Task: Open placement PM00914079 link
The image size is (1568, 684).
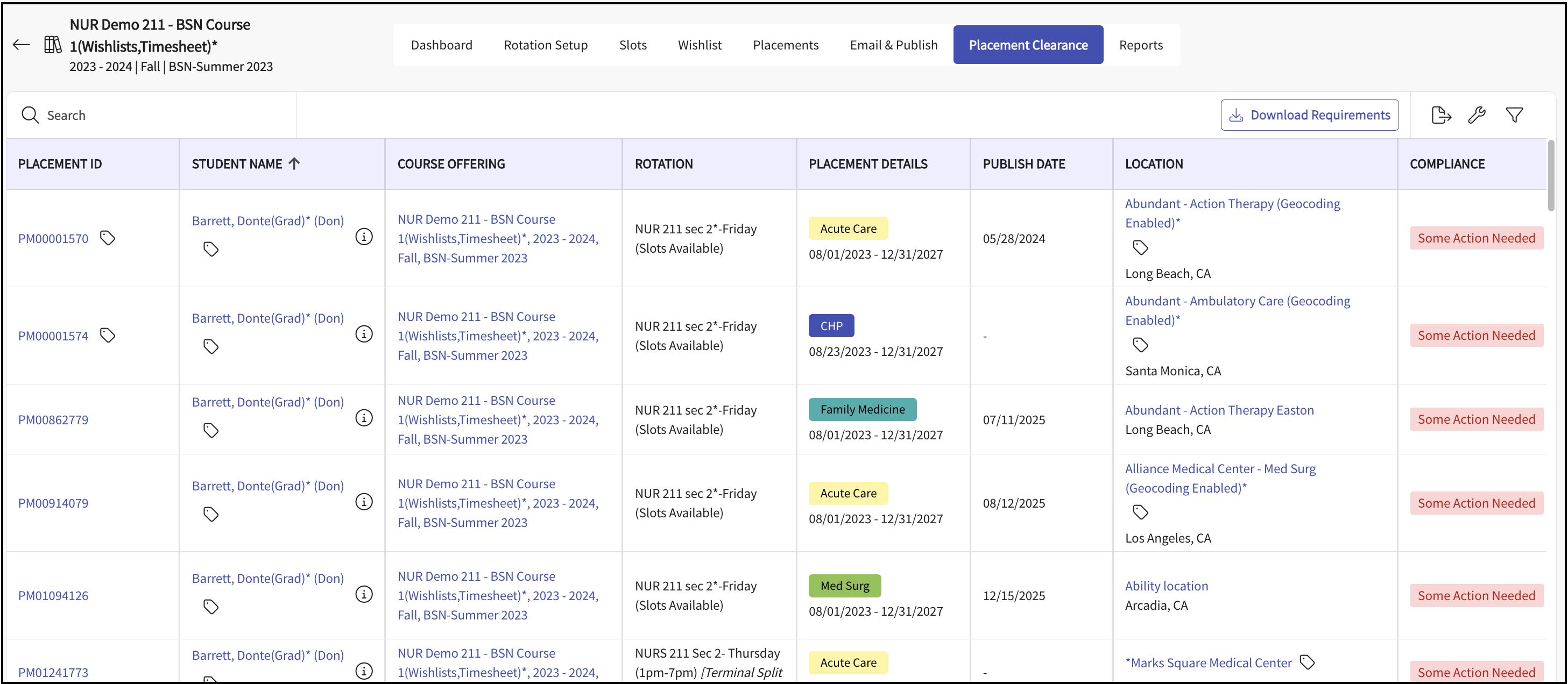Action: 53,503
